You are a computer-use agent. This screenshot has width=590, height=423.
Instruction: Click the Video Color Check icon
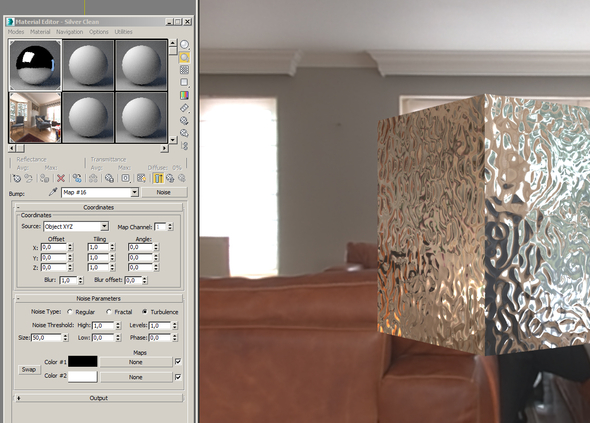coord(184,95)
